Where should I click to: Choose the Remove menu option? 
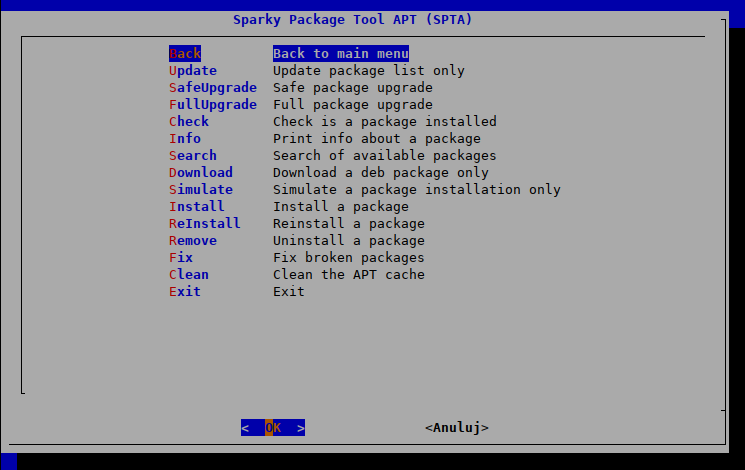point(193,240)
